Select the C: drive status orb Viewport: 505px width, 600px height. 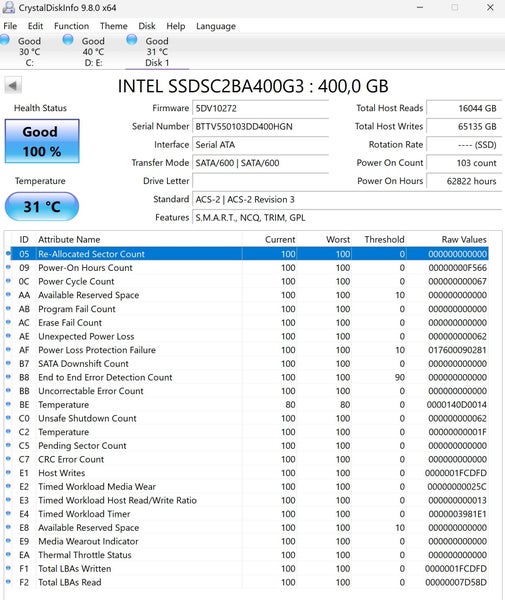pos(5,40)
